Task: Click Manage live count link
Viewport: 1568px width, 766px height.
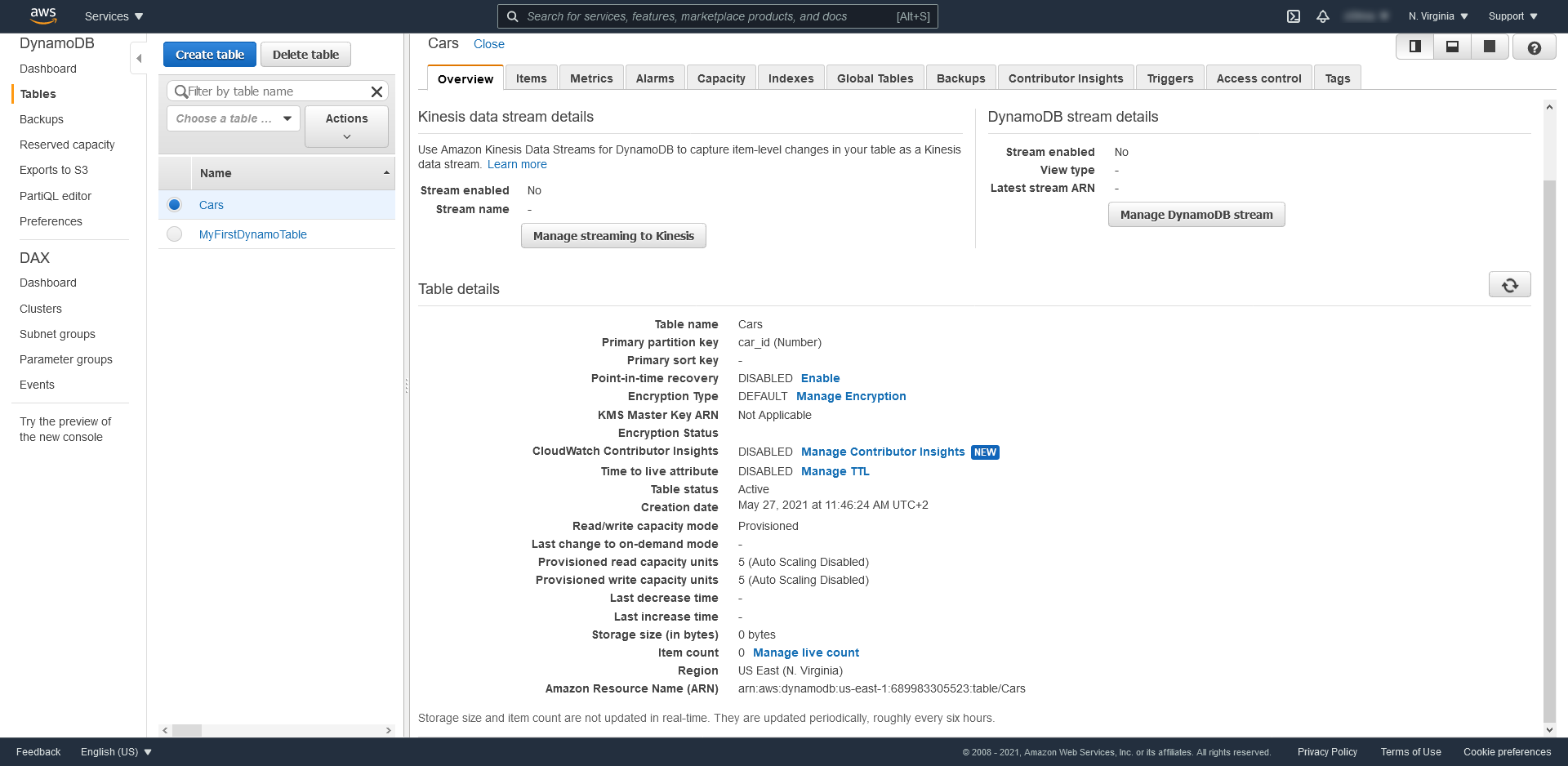Action: tap(806, 652)
